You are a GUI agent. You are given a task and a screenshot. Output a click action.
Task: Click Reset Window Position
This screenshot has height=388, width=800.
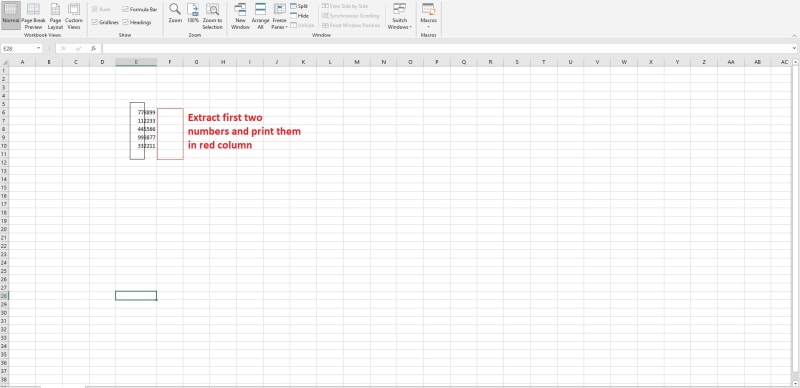tap(351, 25)
